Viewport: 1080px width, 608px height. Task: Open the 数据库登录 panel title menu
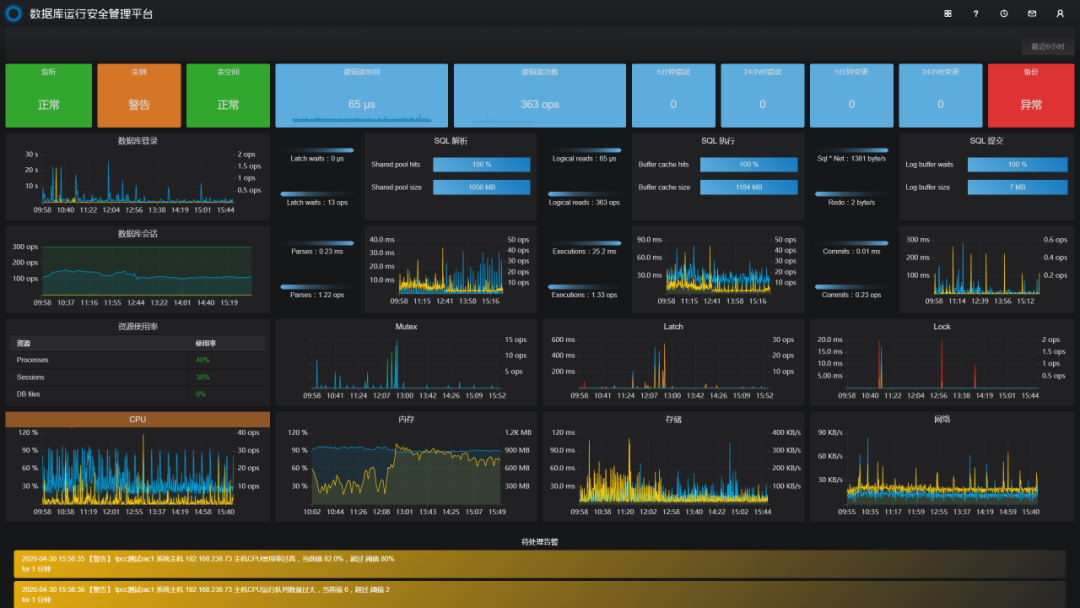click(x=138, y=140)
